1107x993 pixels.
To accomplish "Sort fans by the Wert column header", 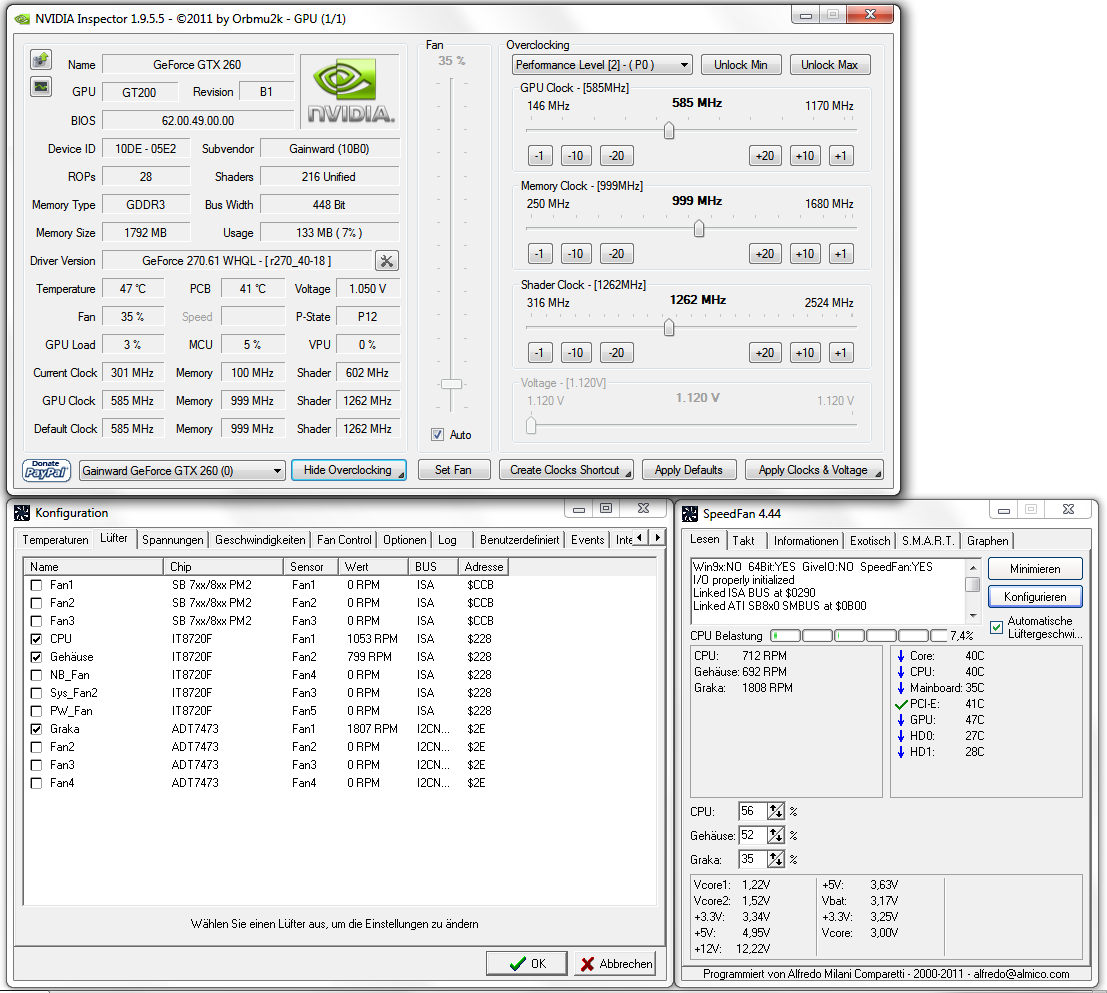I will click(373, 567).
